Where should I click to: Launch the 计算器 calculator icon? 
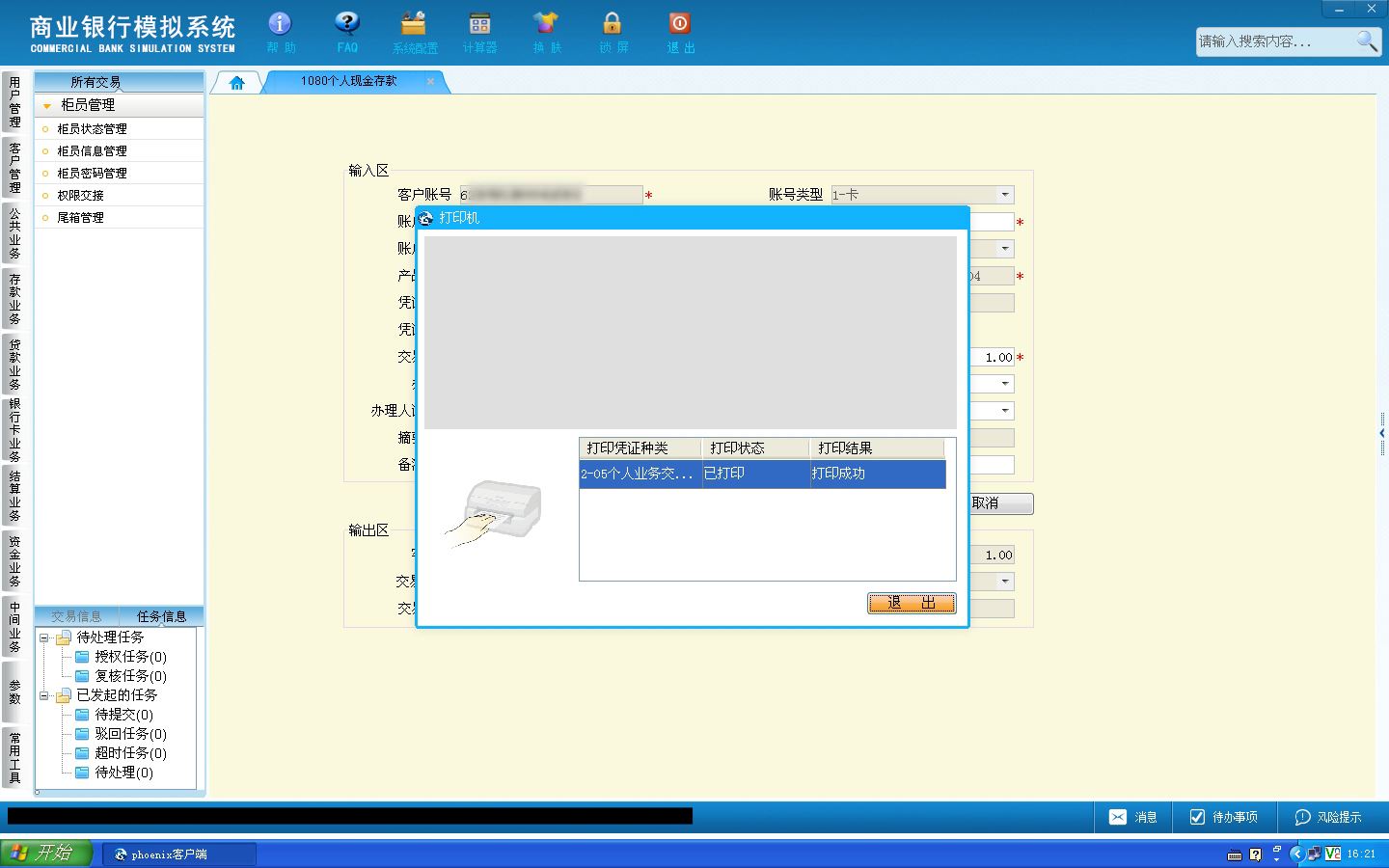tap(479, 32)
